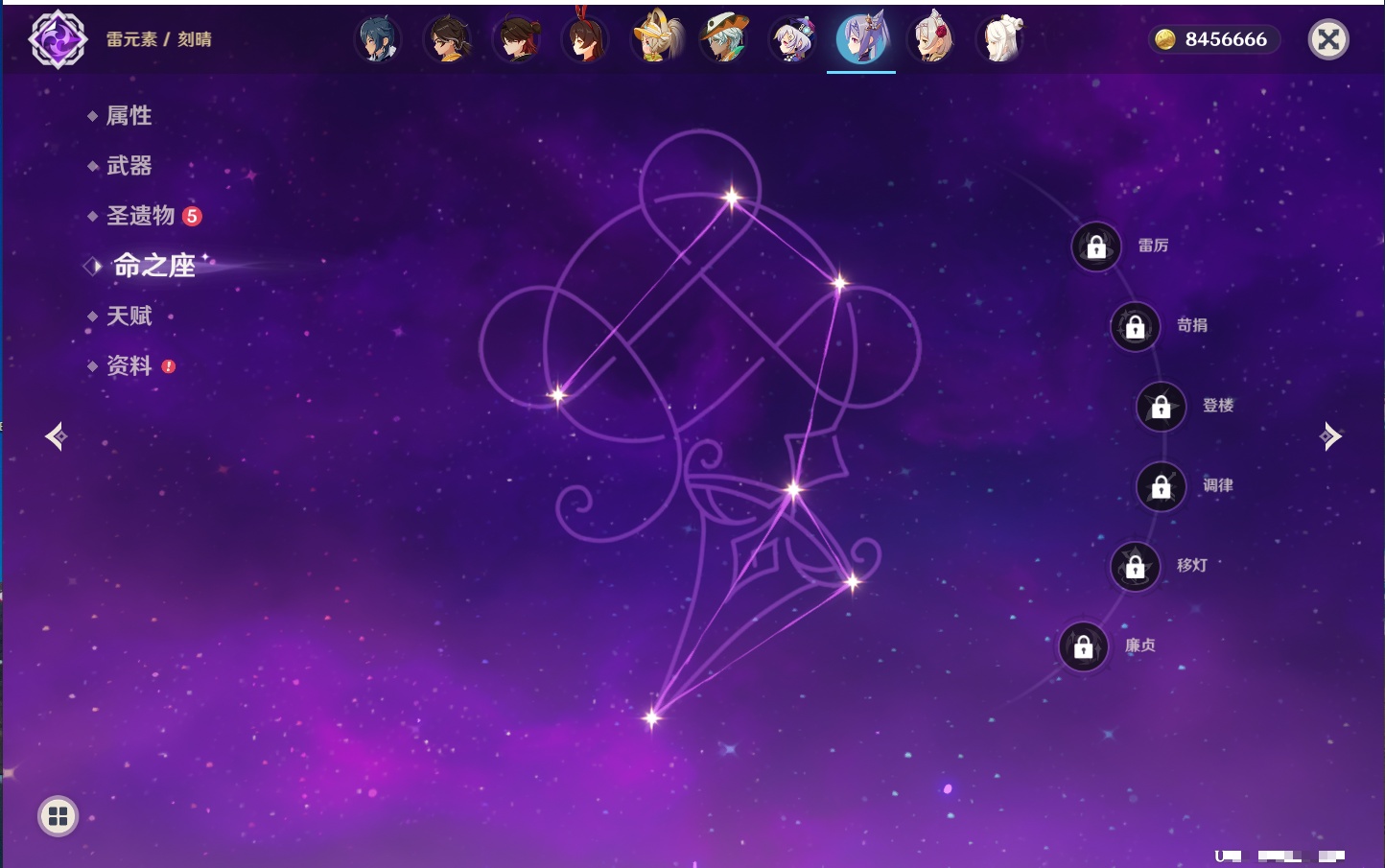The width and height of the screenshot is (1385, 868).
Task: Open the locked 调律 constellation node
Action: [x=1162, y=486]
